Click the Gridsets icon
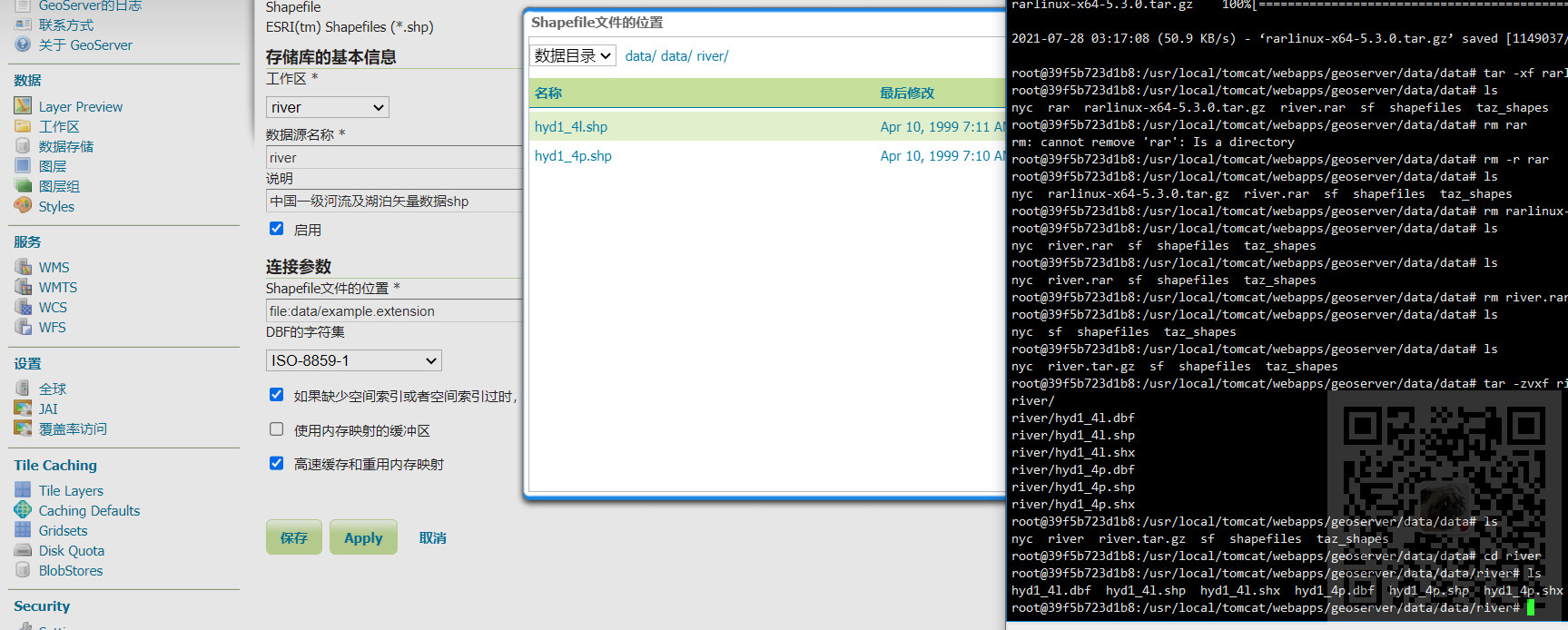1568x630 pixels. [23, 530]
